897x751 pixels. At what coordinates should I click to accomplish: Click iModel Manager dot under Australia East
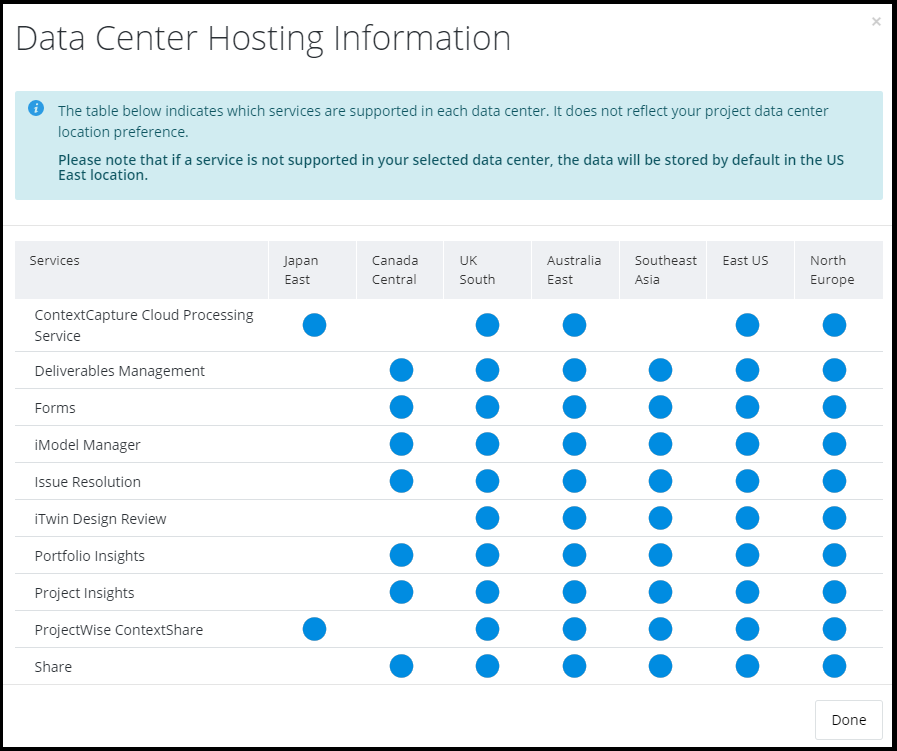(x=574, y=444)
